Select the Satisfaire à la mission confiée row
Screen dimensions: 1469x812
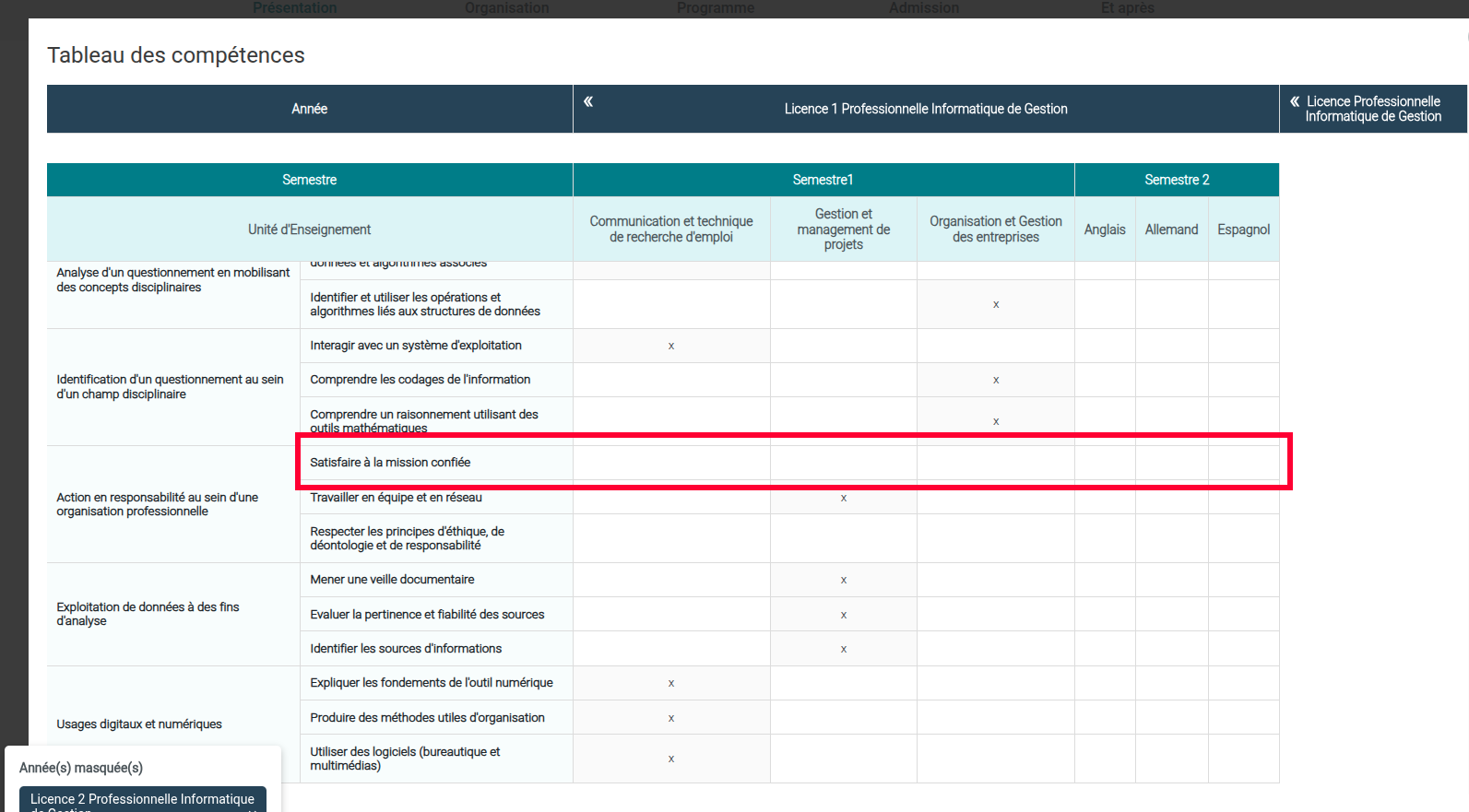click(390, 463)
